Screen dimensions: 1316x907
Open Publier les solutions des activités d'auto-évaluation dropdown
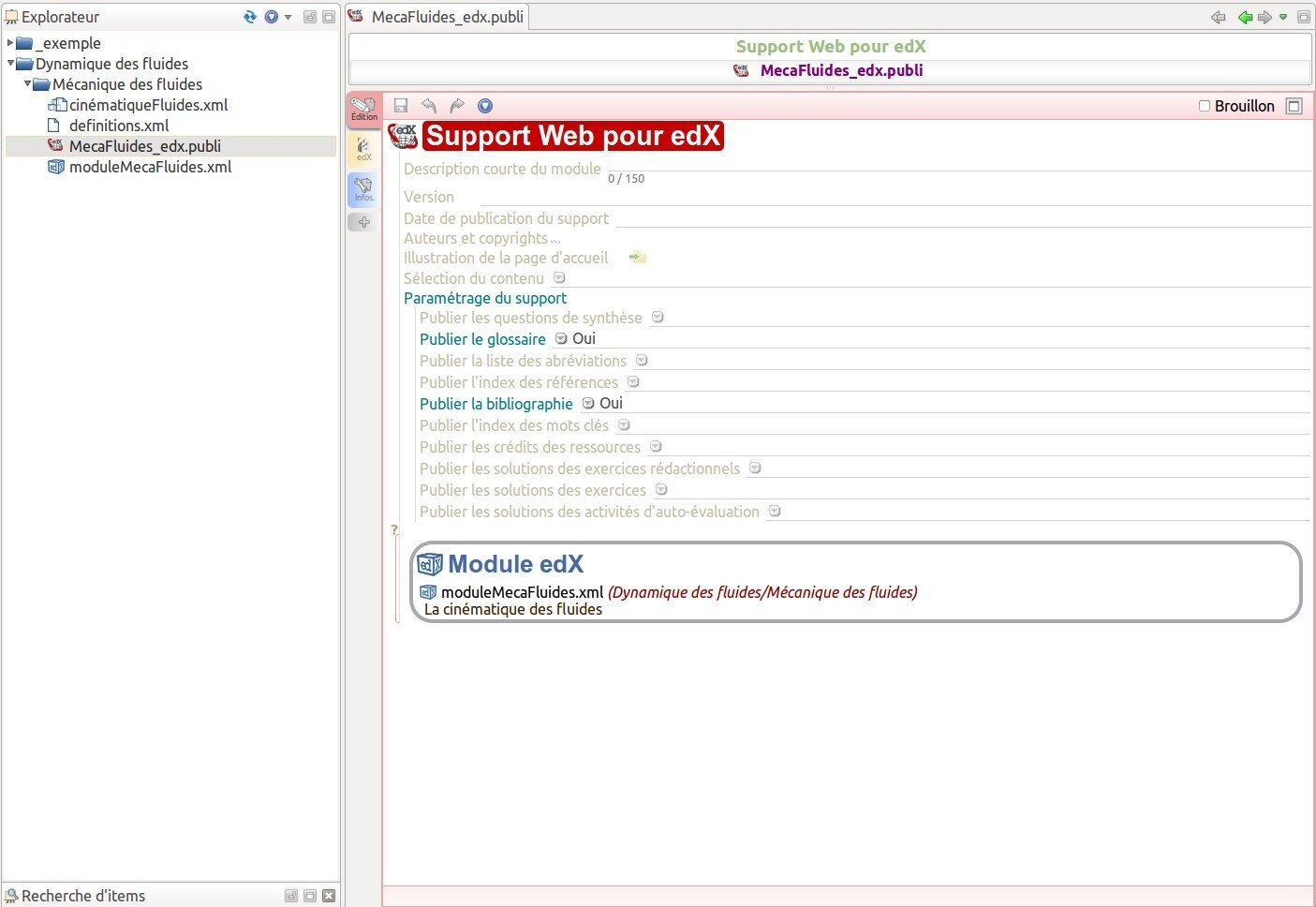coord(775,512)
